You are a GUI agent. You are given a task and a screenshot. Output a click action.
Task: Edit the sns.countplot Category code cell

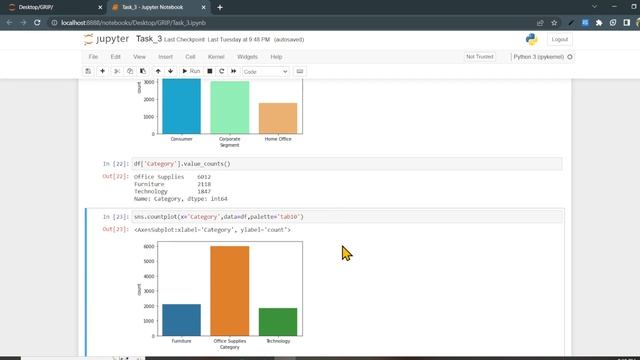coord(347,217)
